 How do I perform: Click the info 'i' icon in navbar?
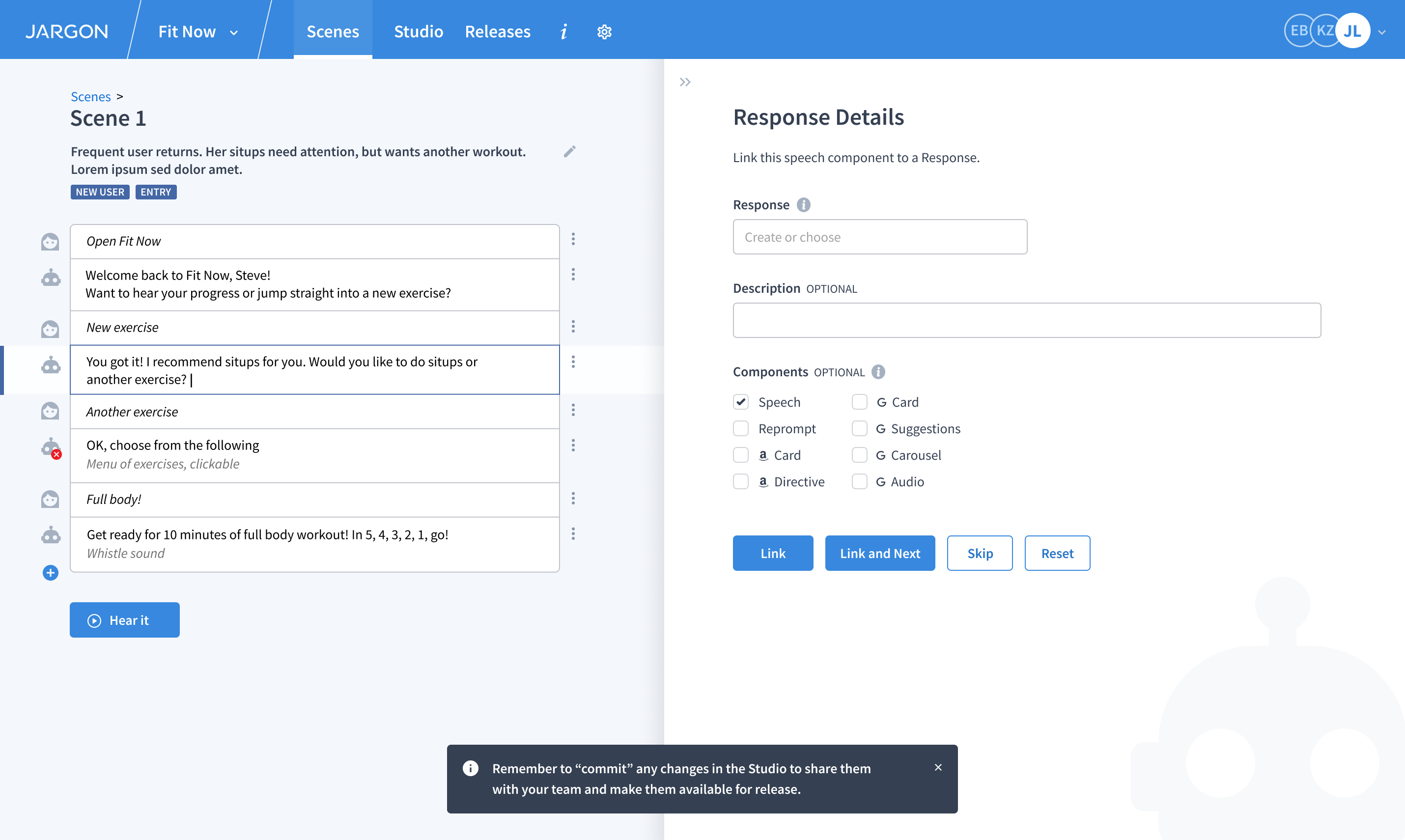tap(563, 32)
